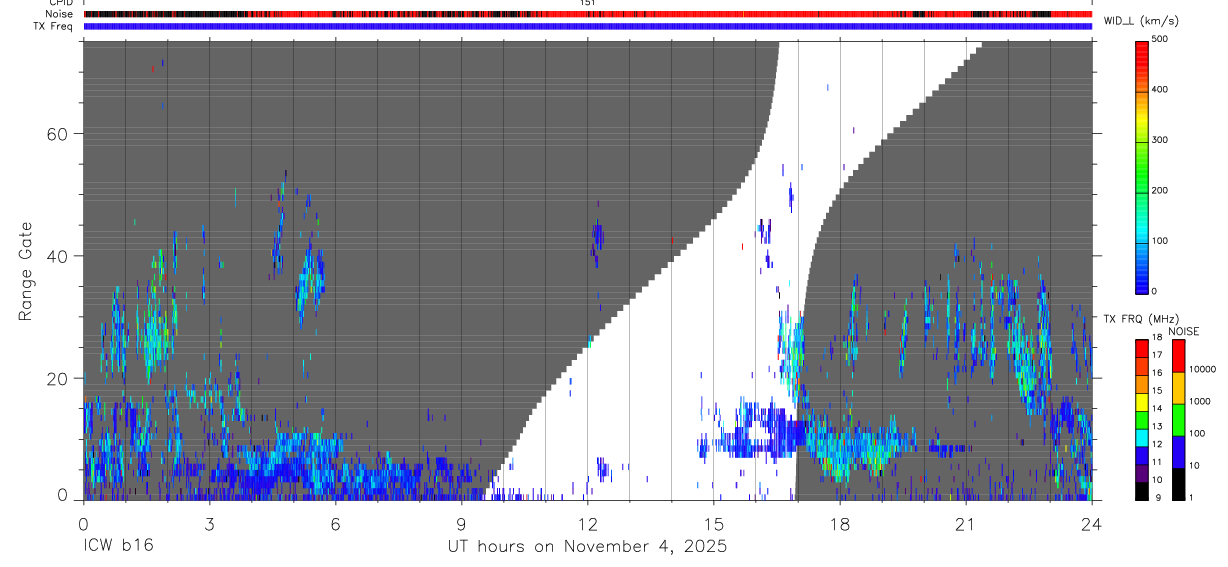This screenshot has width=1228, height=567.
Task: Click the TX FRQ (MHz) color scale
Action: click(x=1142, y=420)
